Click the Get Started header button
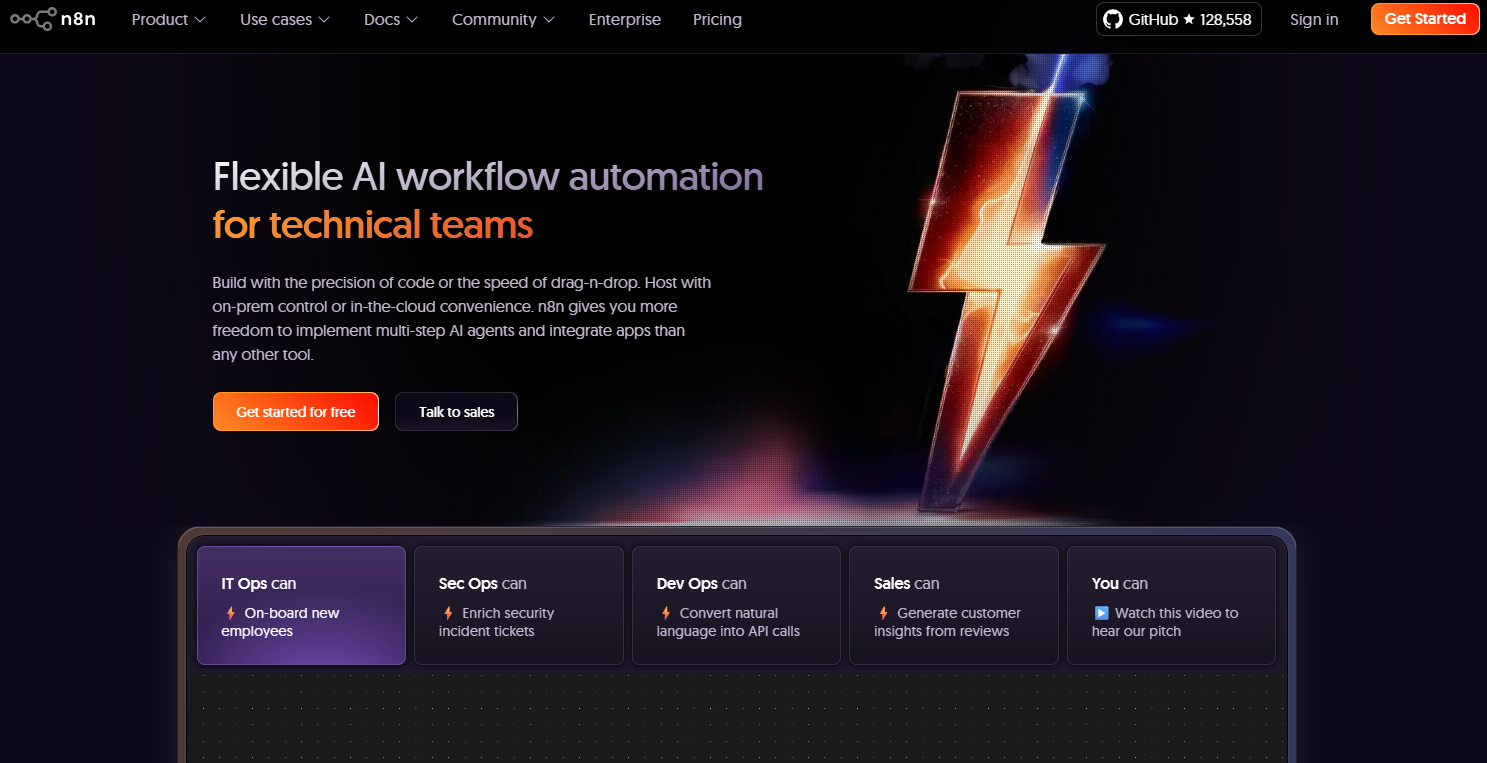This screenshot has height=763, width=1487. 1425,19
